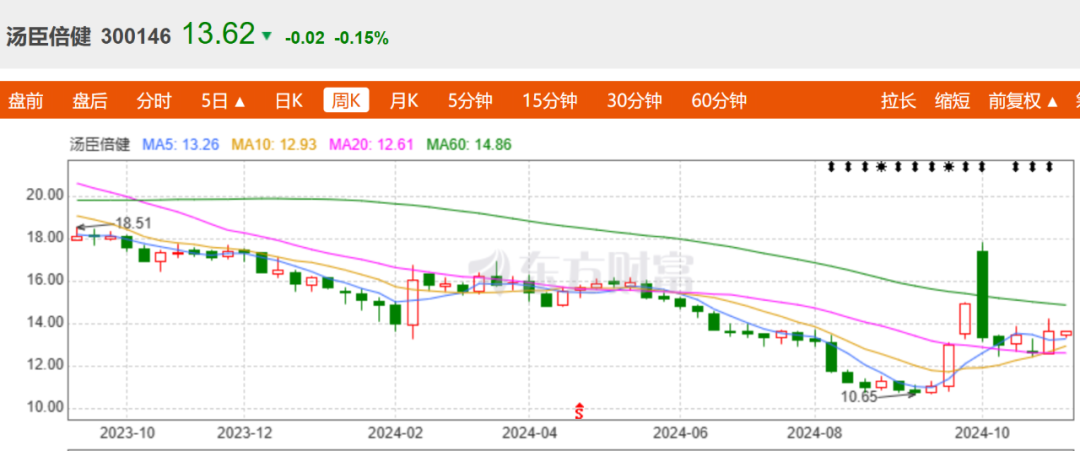
Task: Click the MA60: 14.86 indicator label
Action: 469,144
